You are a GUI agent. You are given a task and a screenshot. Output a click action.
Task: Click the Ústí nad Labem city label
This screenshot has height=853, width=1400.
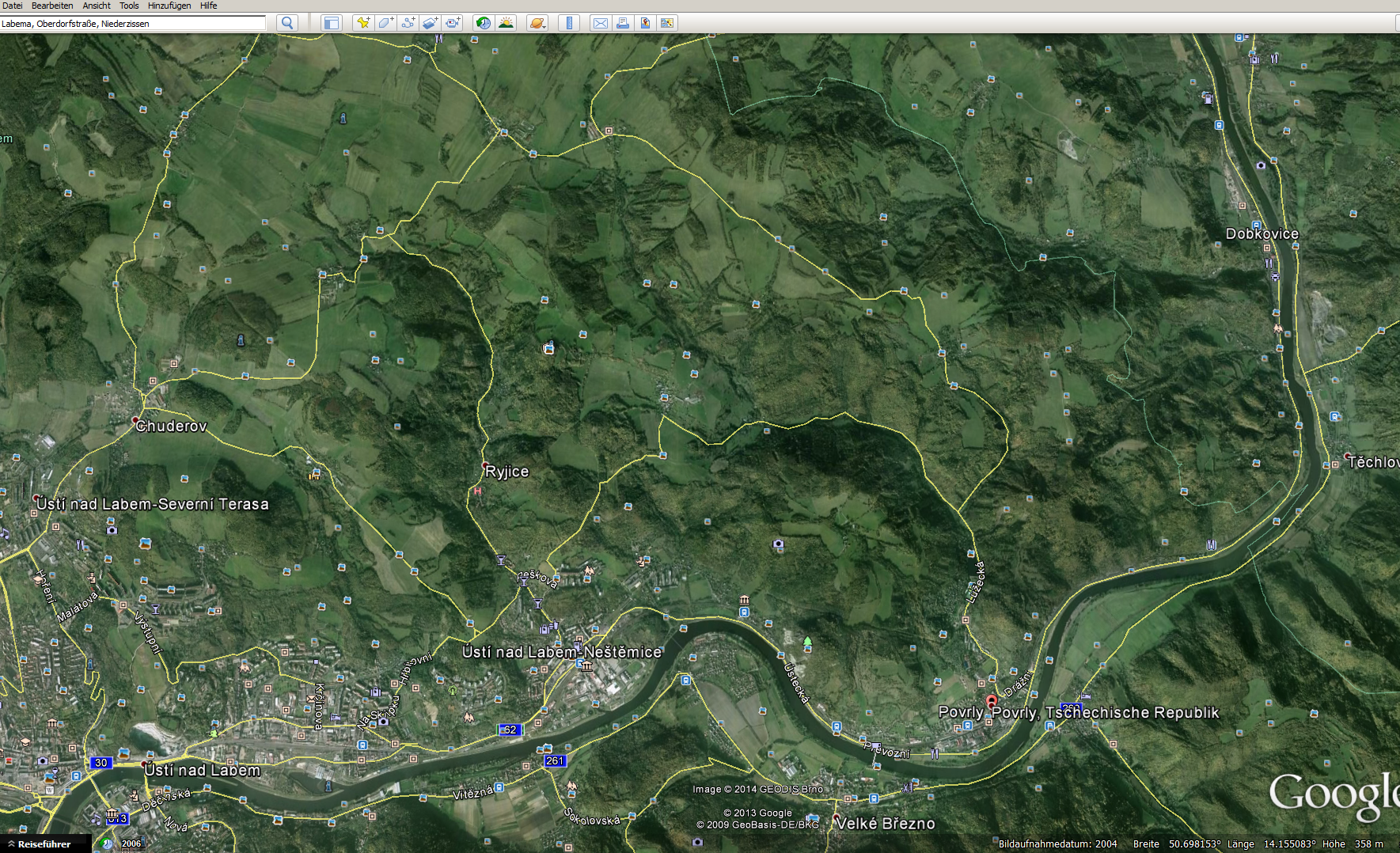(x=202, y=770)
